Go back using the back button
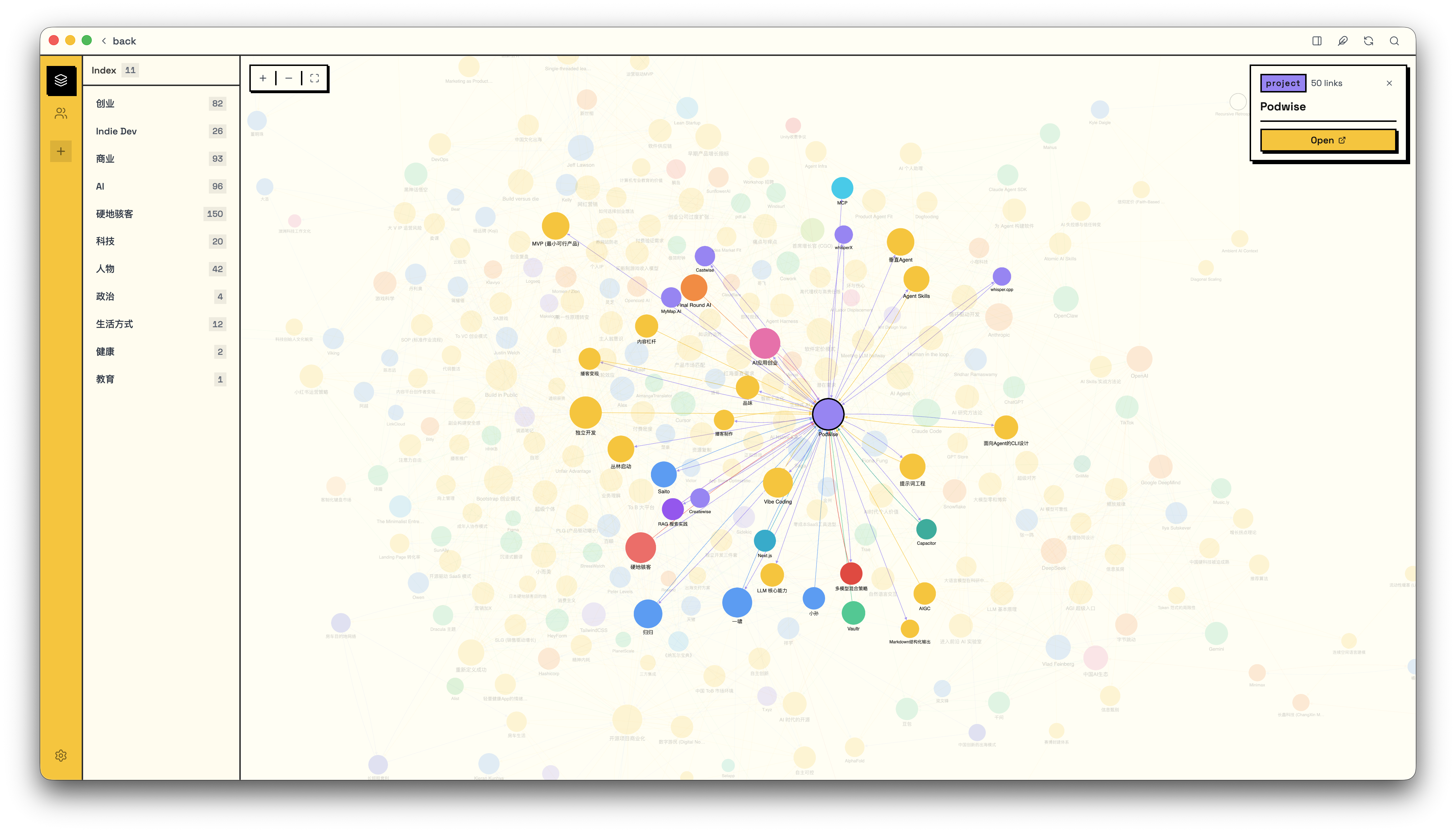This screenshot has width=1456, height=833. 119,41
